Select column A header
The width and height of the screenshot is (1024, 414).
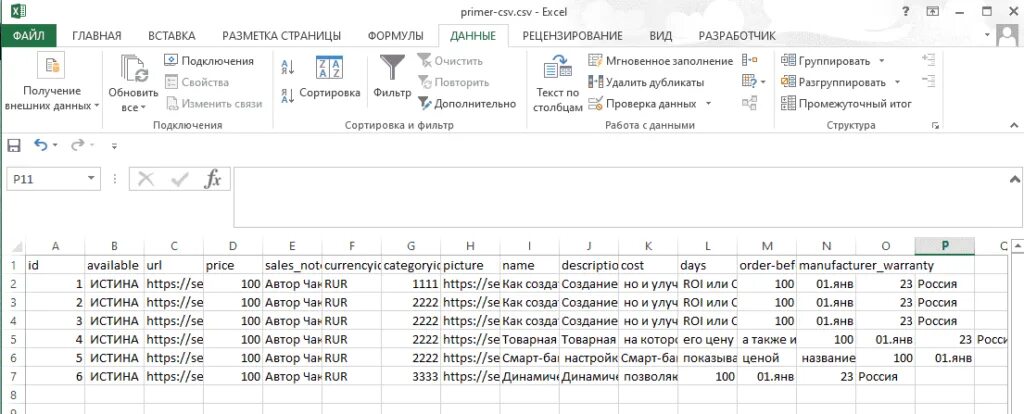(x=56, y=246)
